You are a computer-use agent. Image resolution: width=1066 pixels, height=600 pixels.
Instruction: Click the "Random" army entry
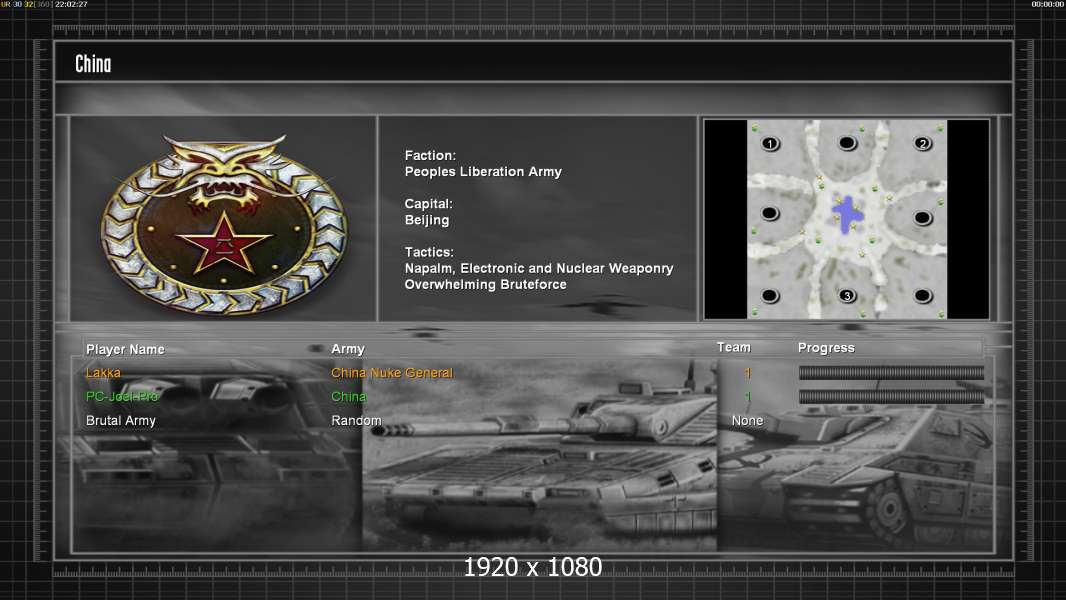point(356,421)
